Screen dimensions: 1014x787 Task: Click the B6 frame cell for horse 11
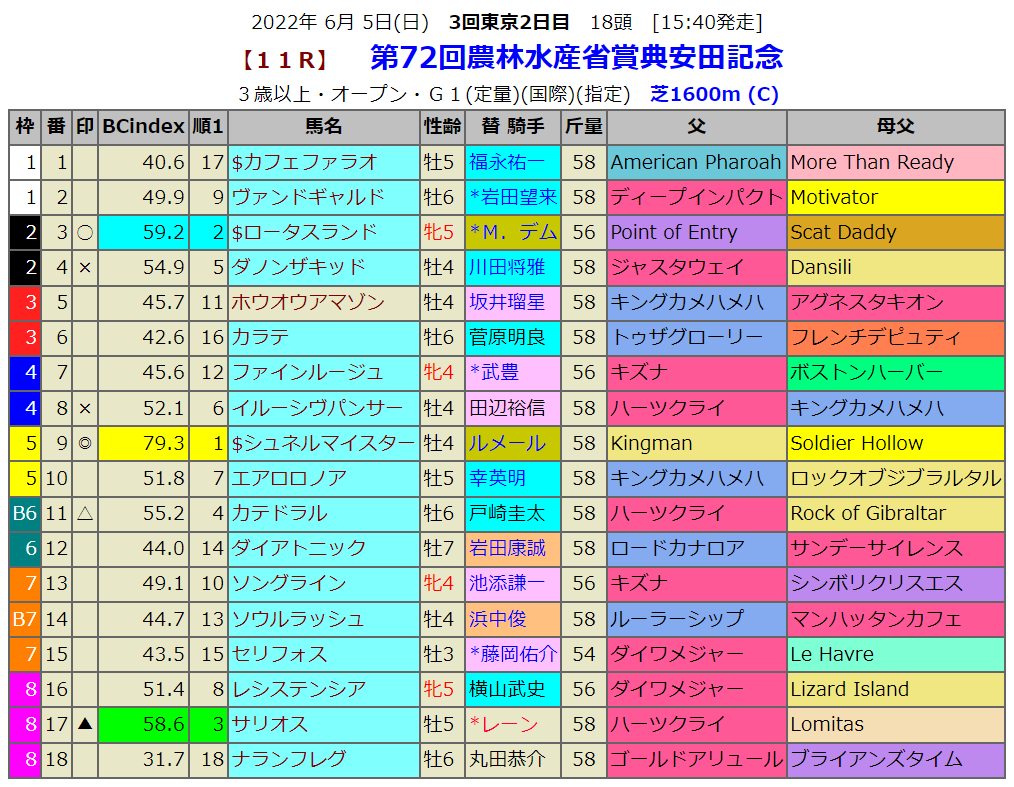(x=24, y=513)
